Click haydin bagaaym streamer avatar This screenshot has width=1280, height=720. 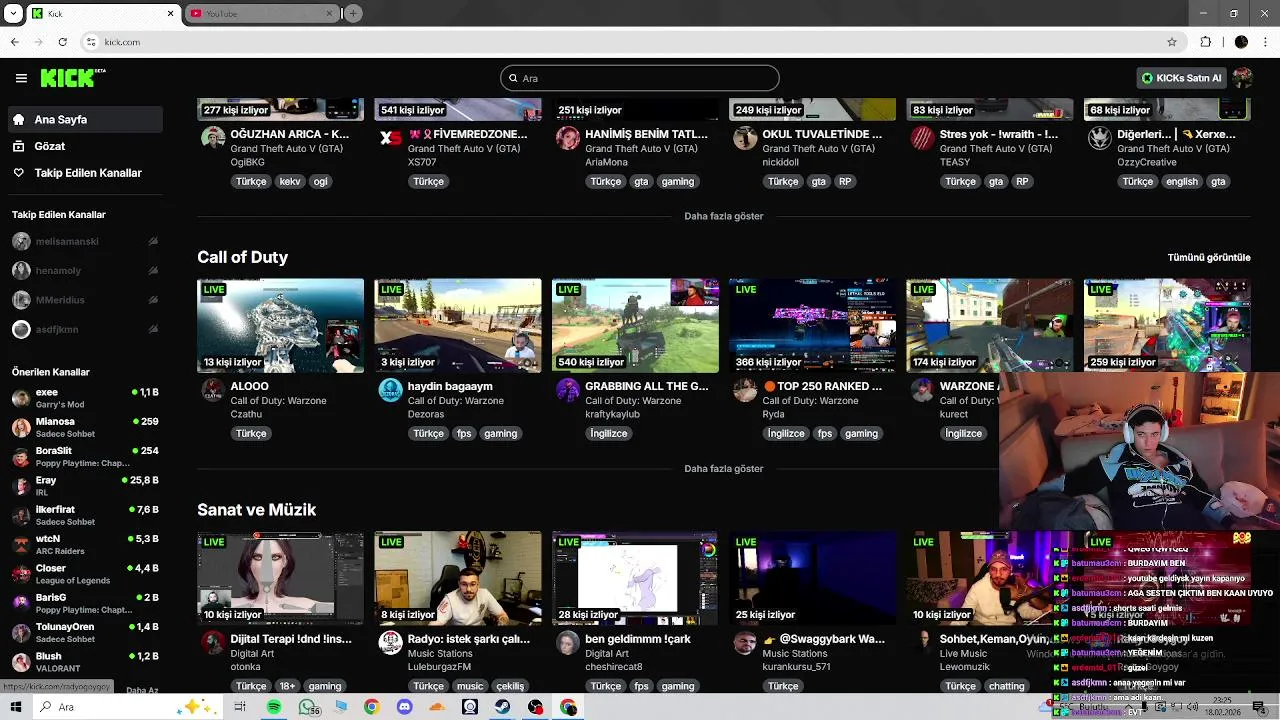pos(390,390)
